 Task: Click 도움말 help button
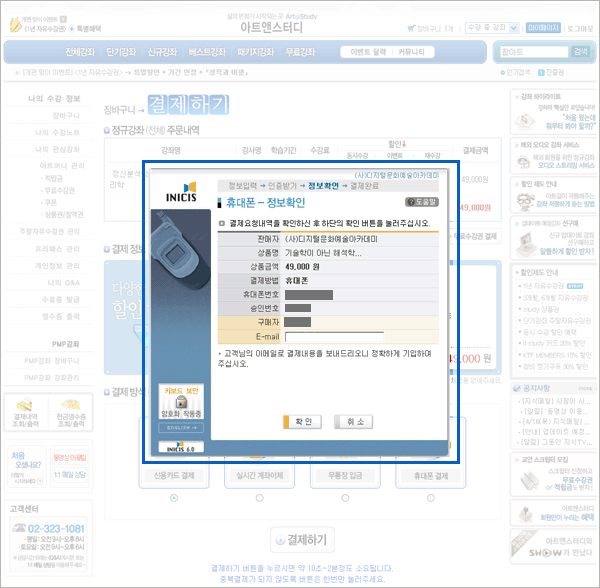pyautogui.click(x=422, y=202)
